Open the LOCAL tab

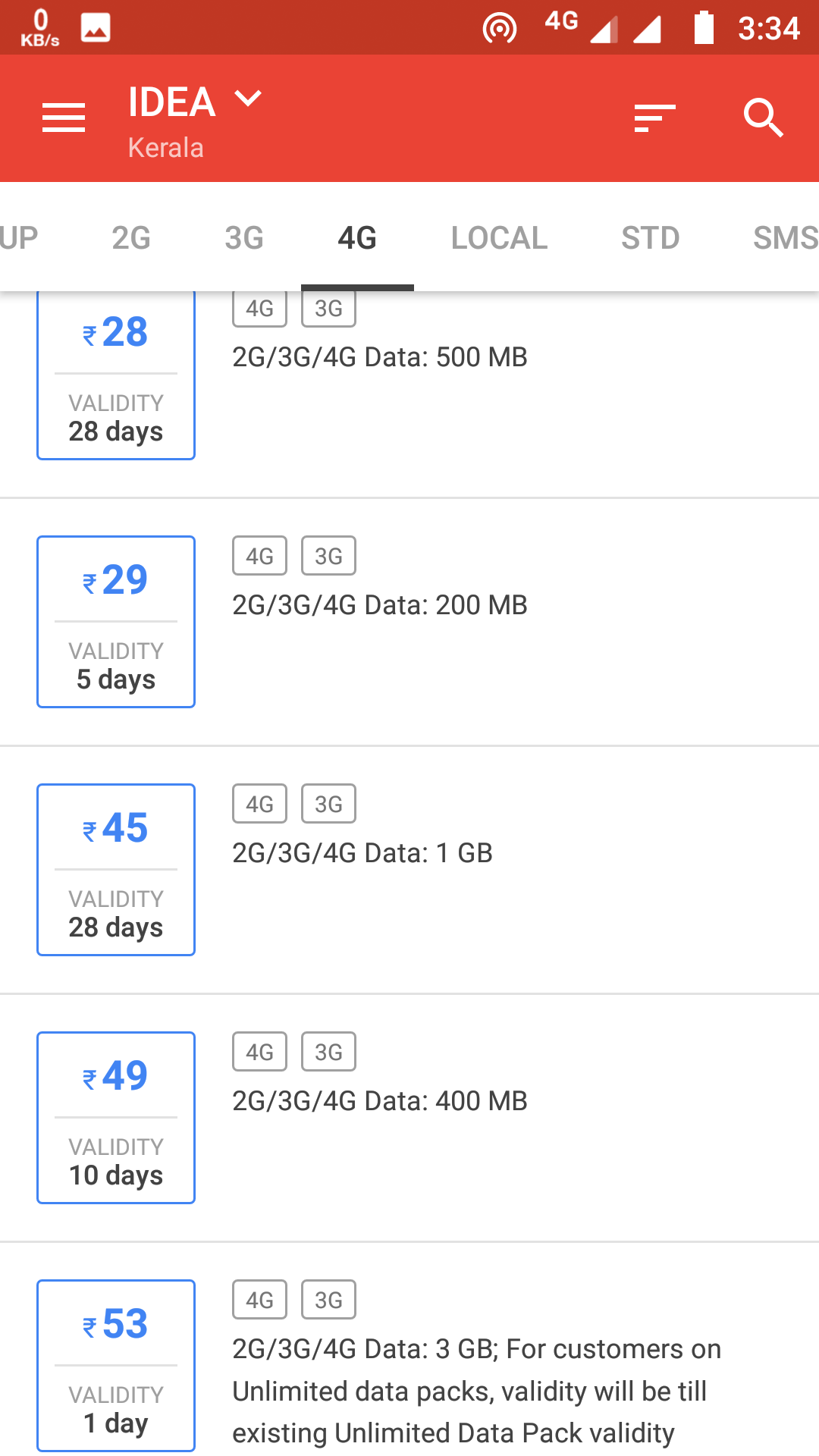pos(499,238)
